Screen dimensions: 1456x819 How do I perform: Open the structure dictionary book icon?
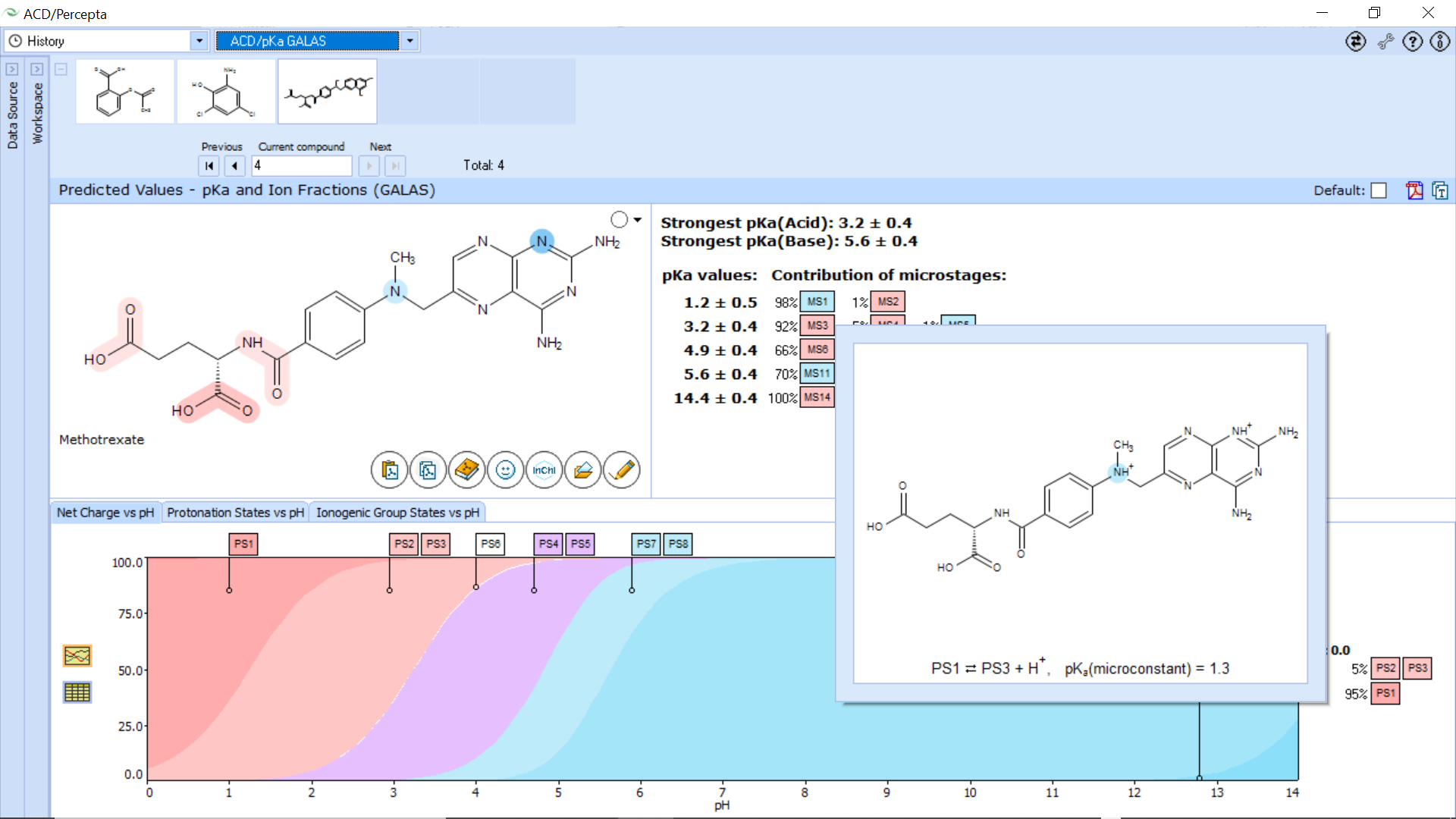click(466, 470)
